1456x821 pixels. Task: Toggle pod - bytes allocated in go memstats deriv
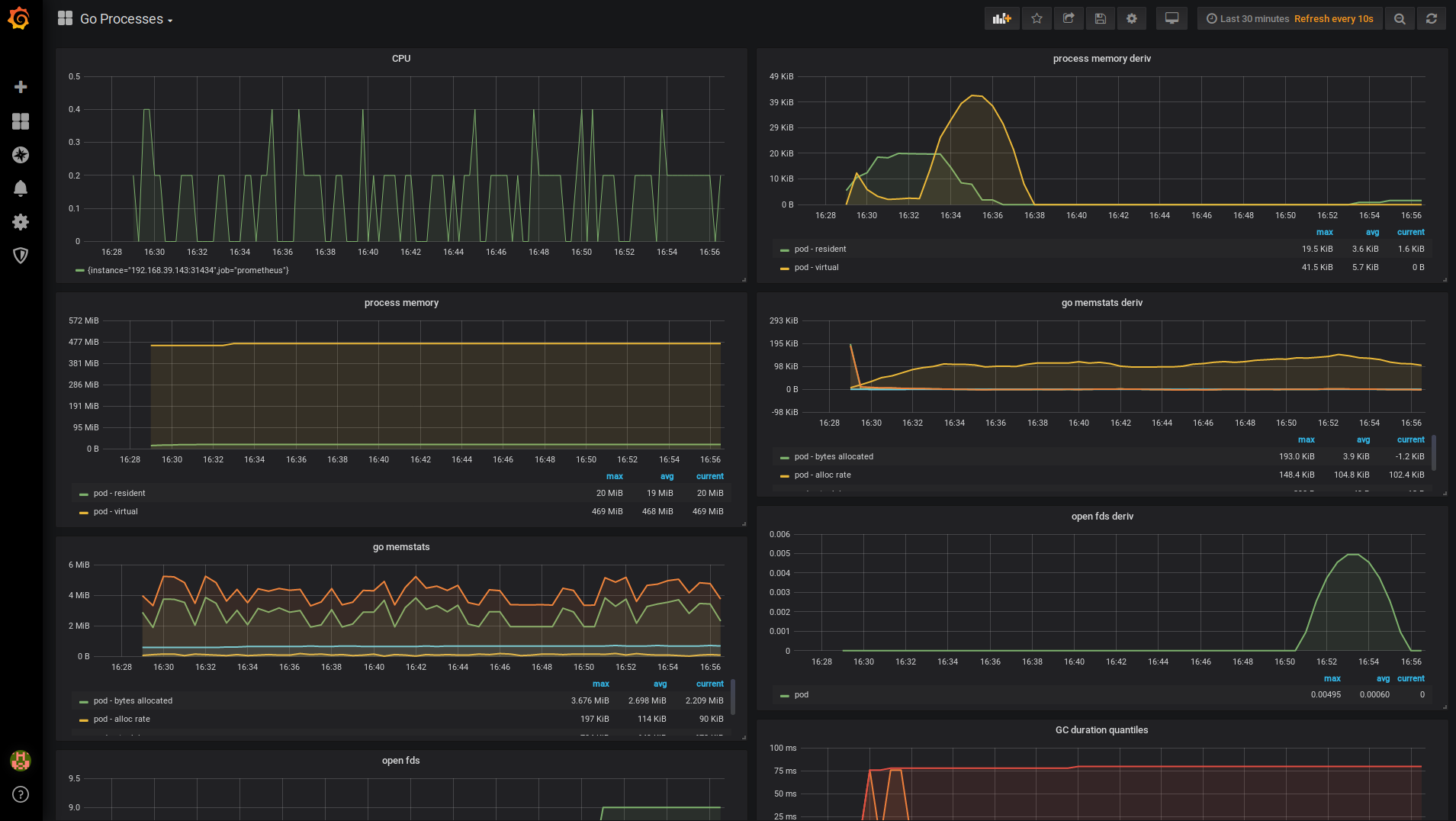(834, 456)
